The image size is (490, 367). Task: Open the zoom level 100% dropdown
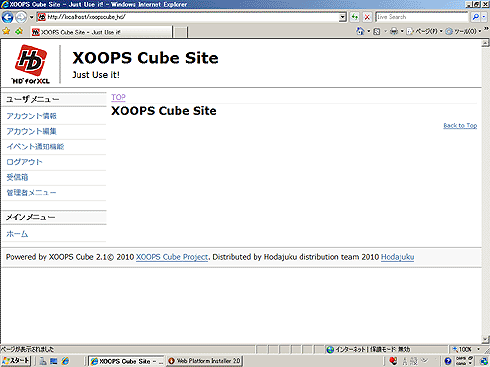click(467, 349)
